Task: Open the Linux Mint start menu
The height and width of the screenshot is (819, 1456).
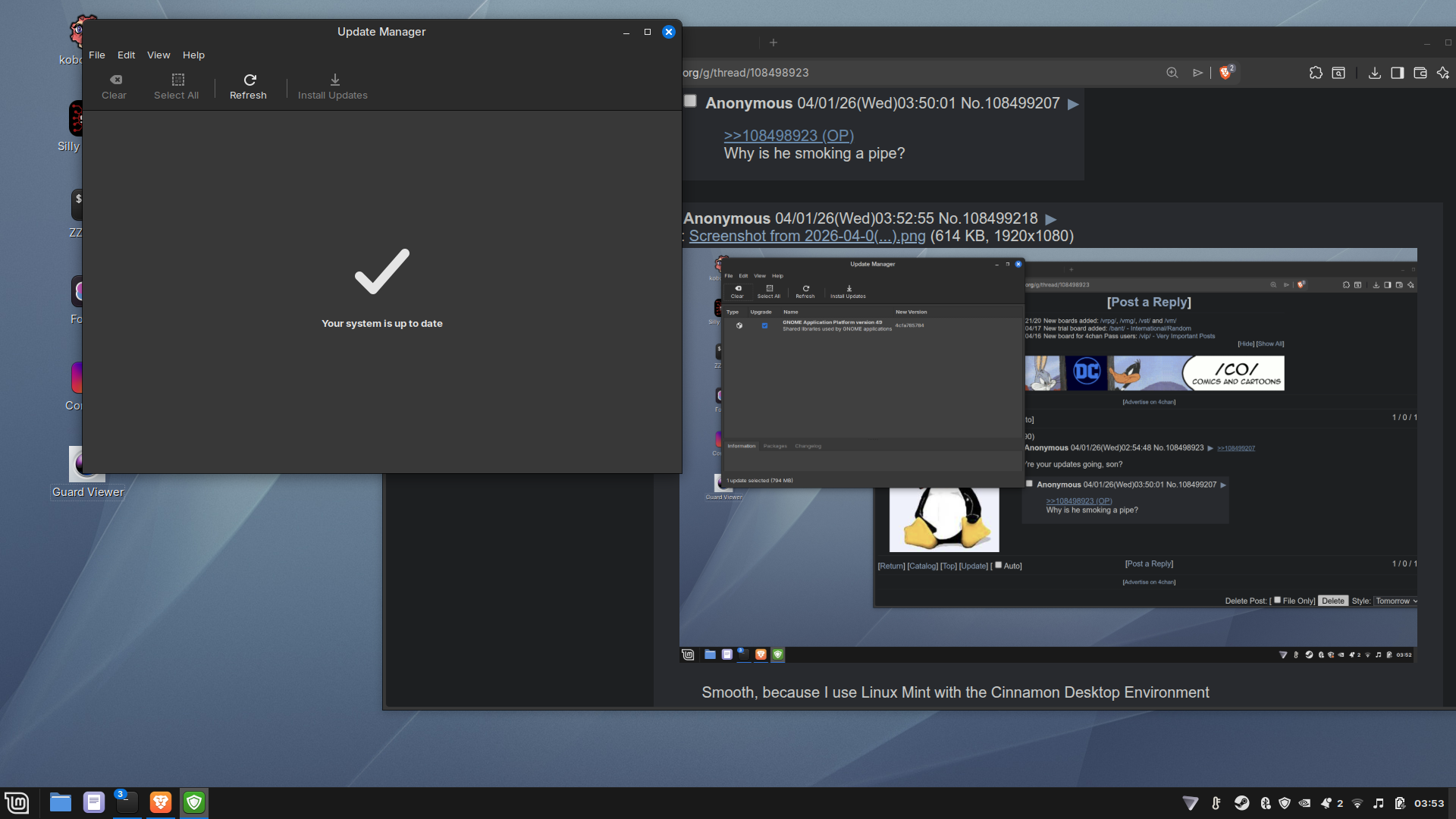Action: point(17,802)
